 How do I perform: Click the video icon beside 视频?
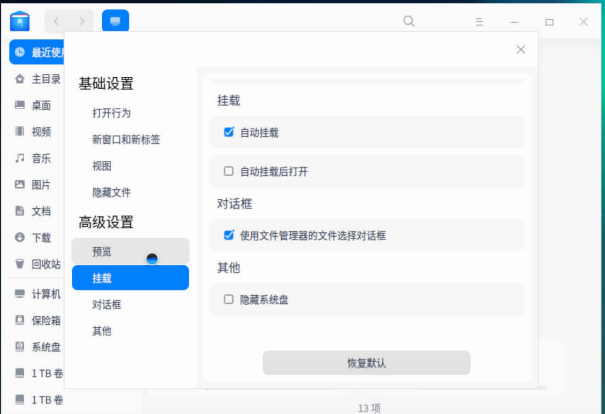(20, 131)
